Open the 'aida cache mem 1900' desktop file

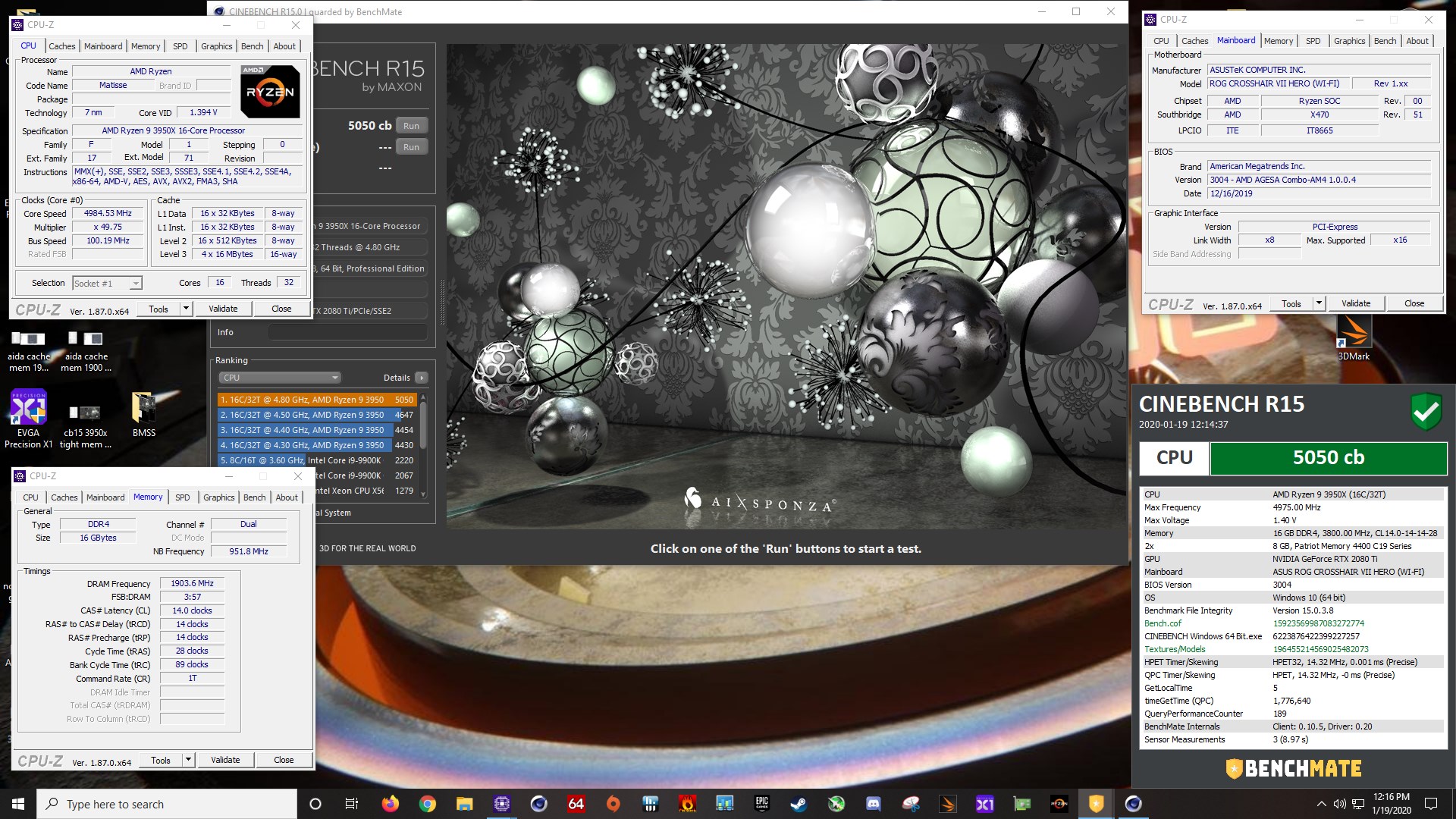(86, 351)
